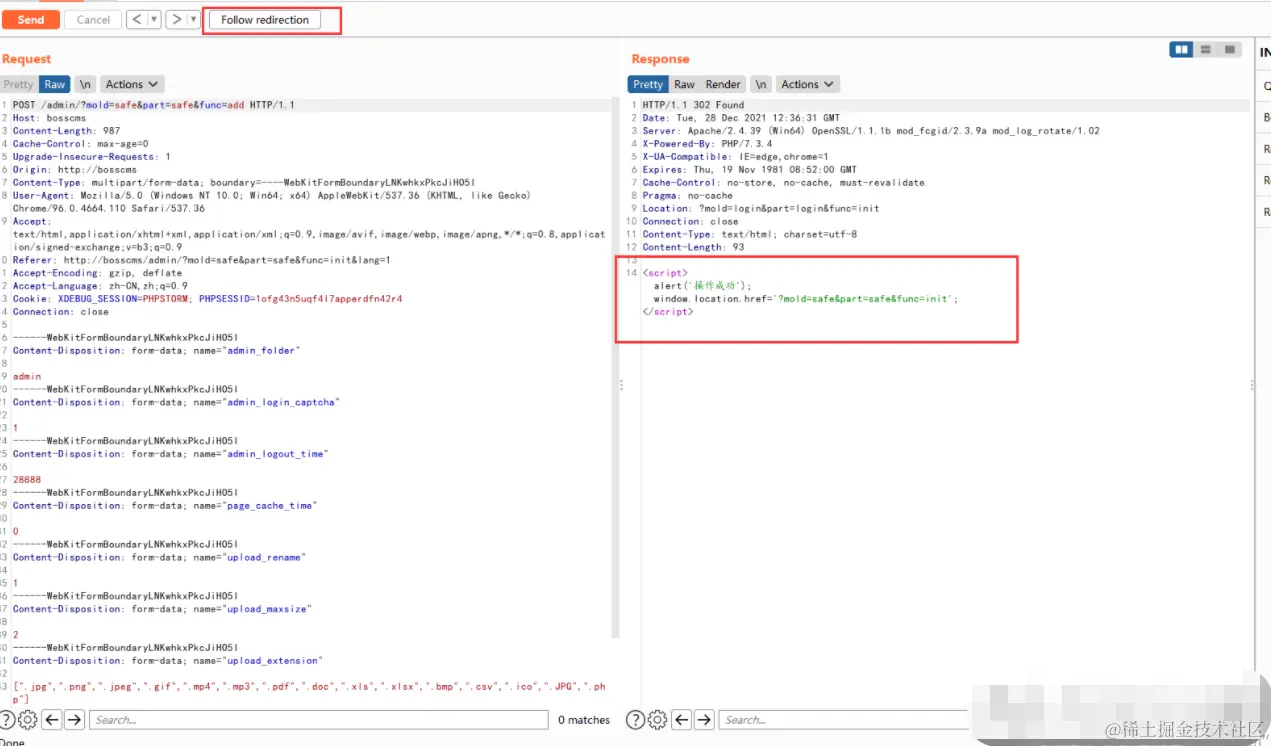Click the Origin: http://bosscms header
This screenshot has height=746, width=1271.
(75, 170)
